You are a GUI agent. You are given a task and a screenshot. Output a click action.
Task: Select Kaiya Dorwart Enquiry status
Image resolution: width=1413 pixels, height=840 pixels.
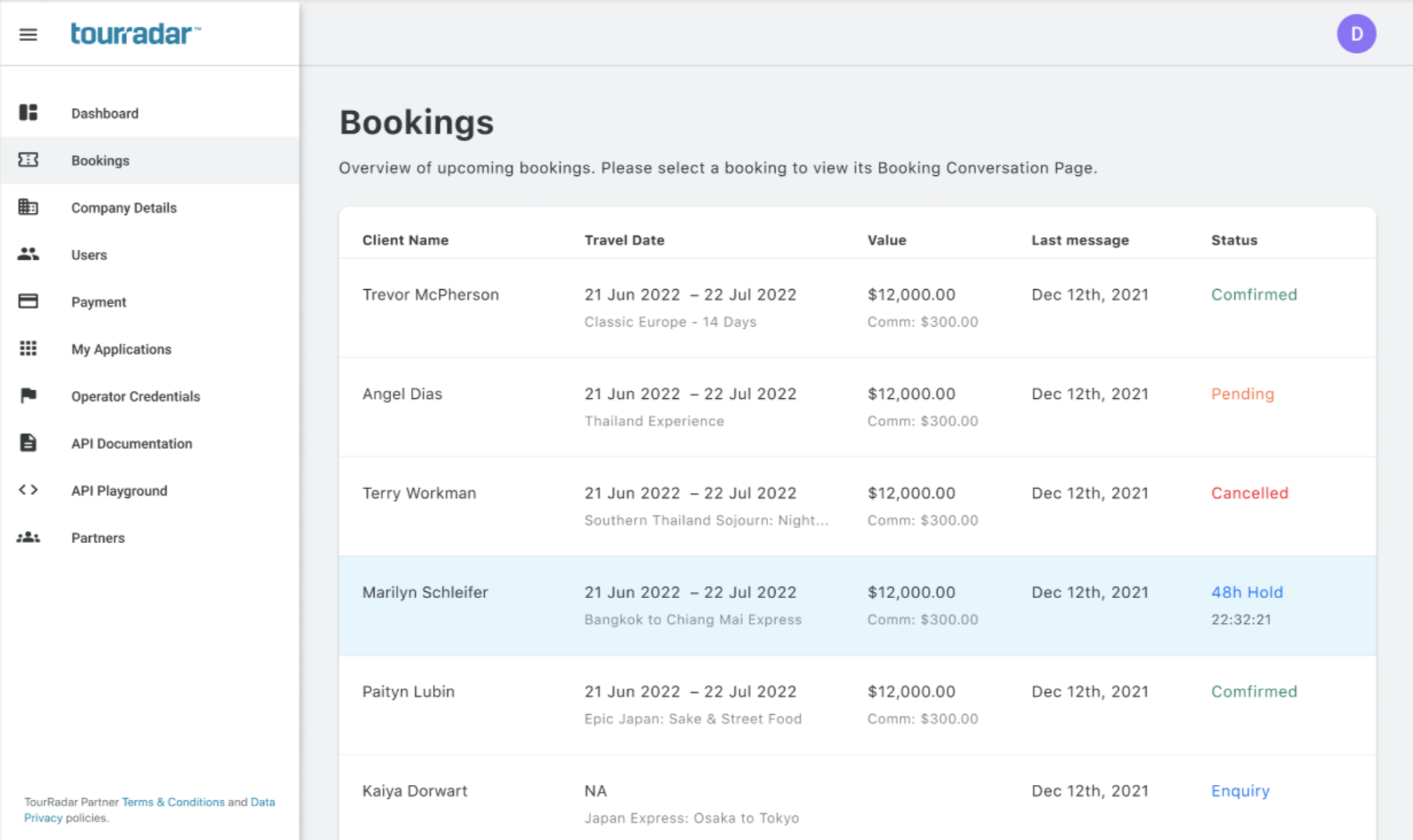(1240, 791)
